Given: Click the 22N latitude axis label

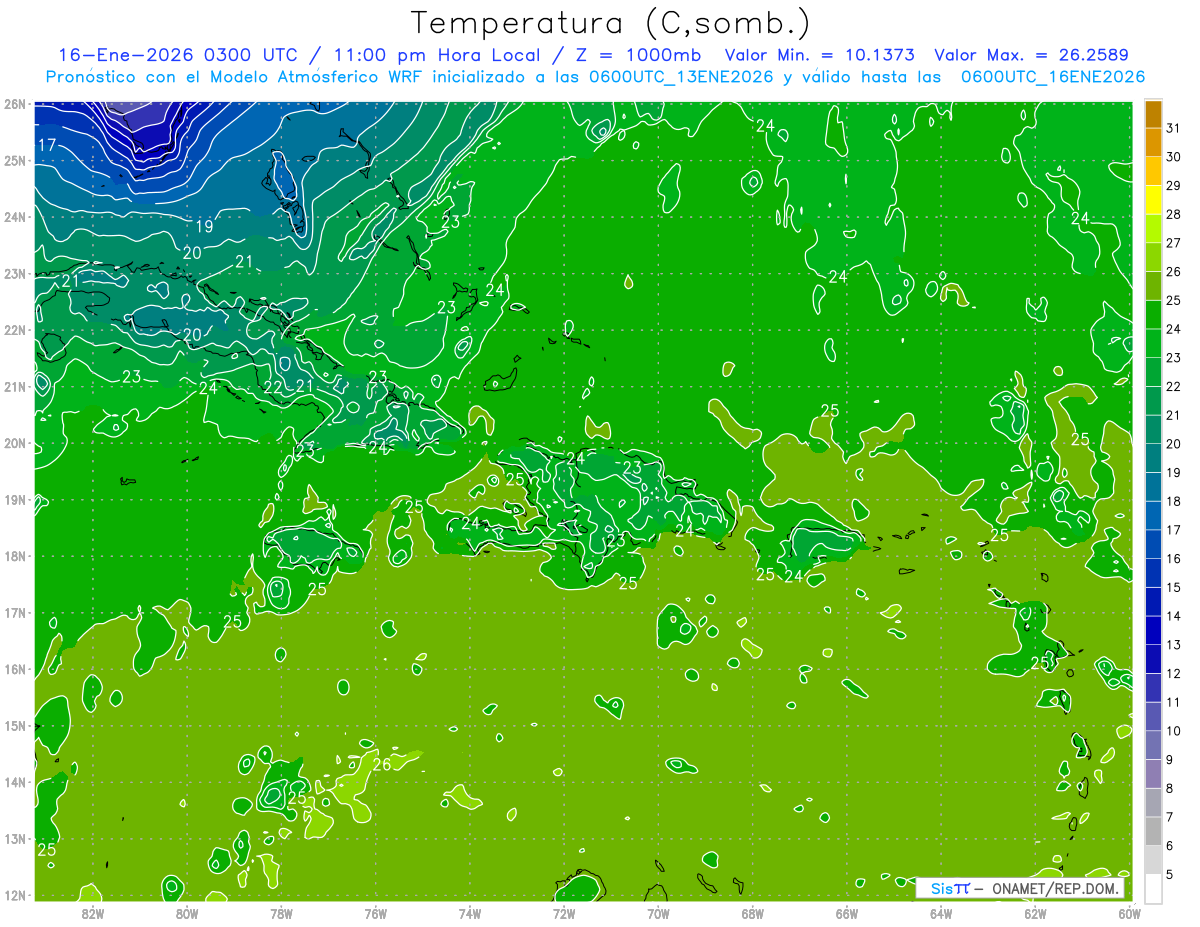Looking at the screenshot, I should (14, 330).
